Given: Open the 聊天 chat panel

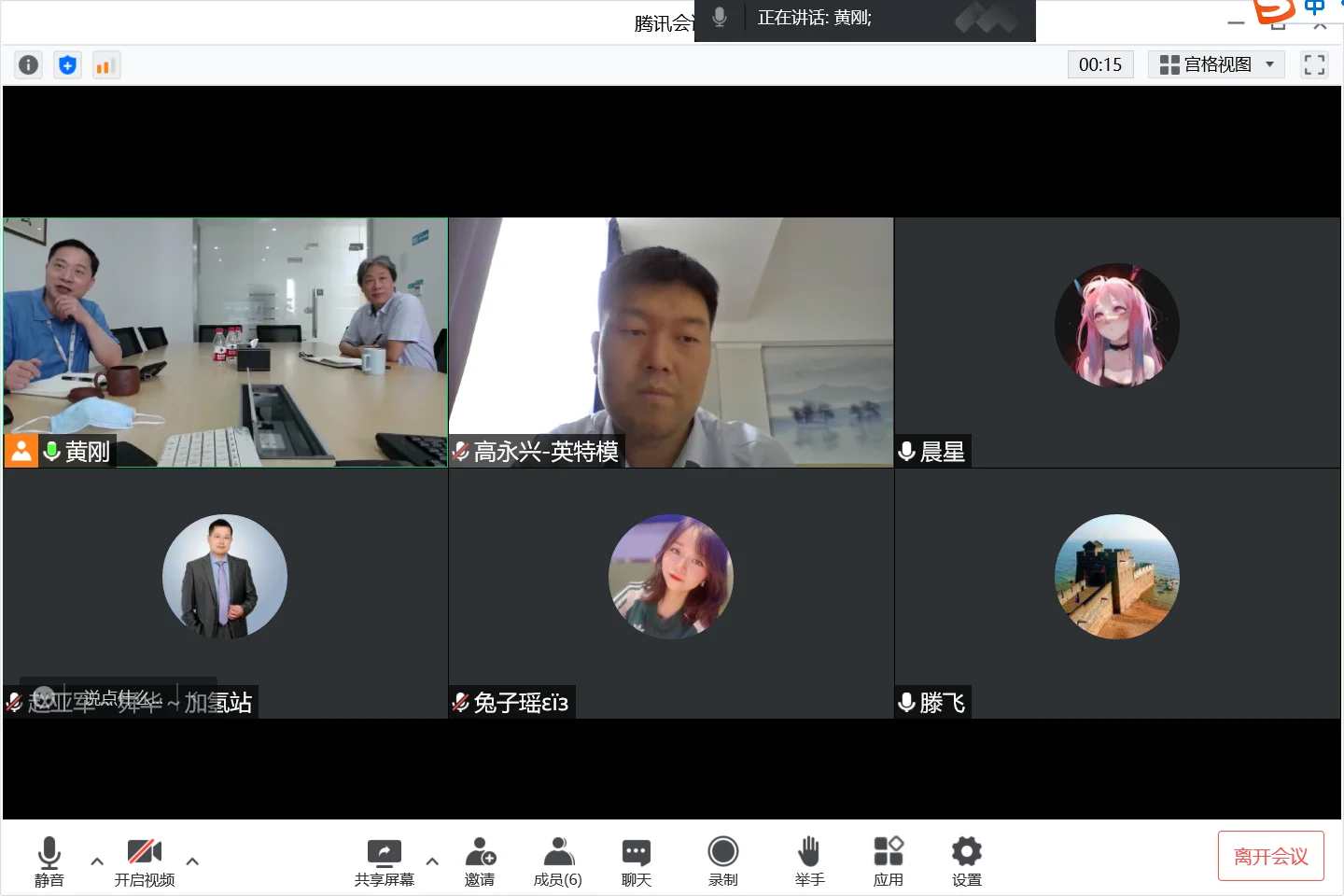Looking at the screenshot, I should click(637, 861).
